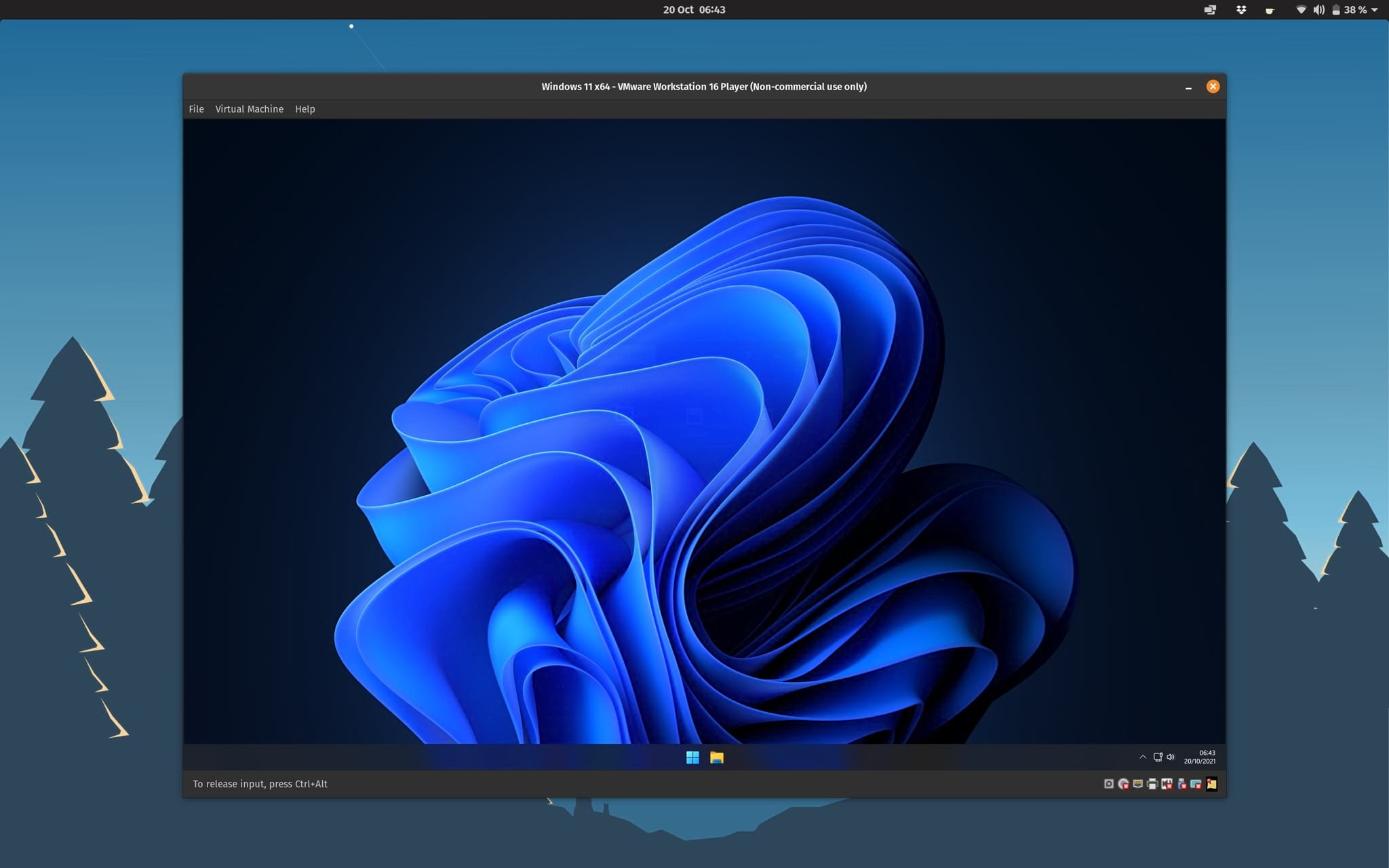
Task: Click the overlapping screens indicator in top bar
Action: click(1210, 9)
